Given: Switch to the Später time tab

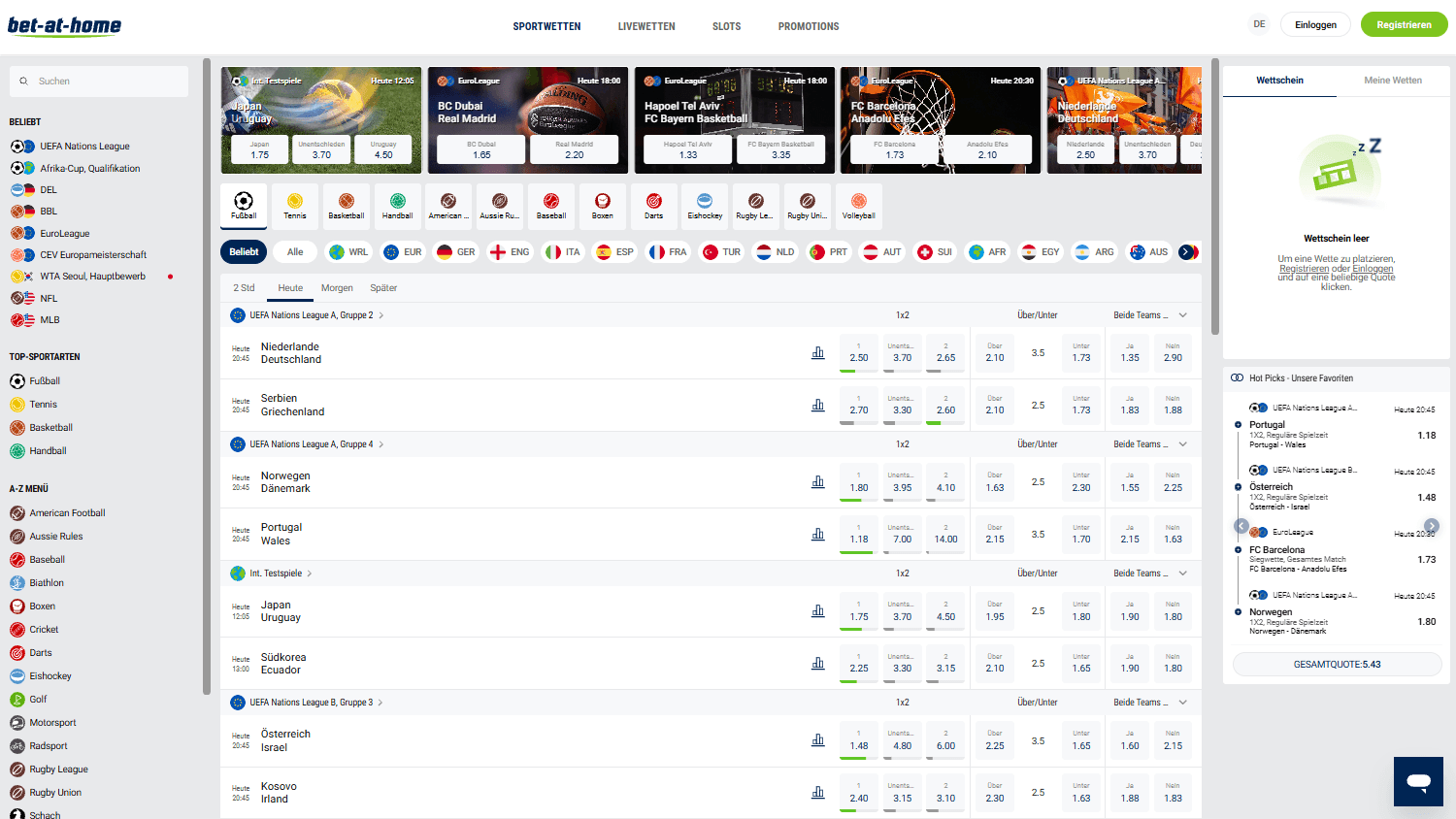Looking at the screenshot, I should 383,288.
